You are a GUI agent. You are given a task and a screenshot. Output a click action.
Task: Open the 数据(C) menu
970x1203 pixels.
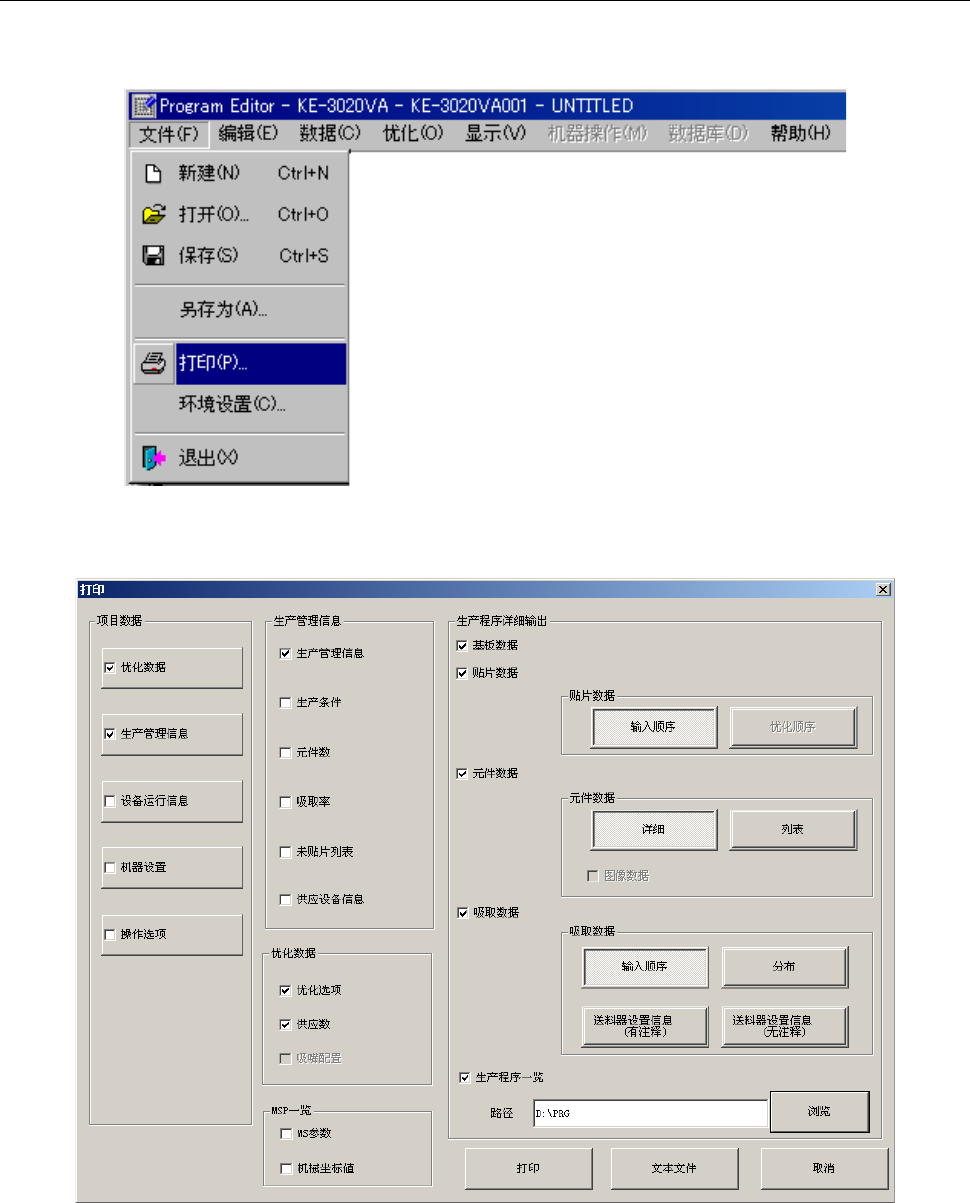(330, 133)
